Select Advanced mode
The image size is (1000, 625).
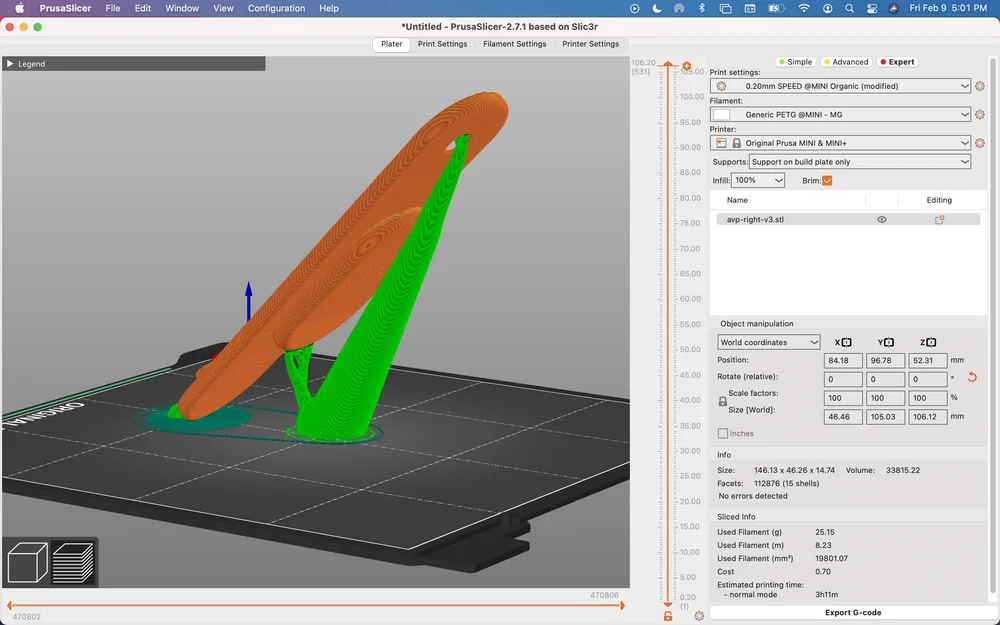point(845,62)
